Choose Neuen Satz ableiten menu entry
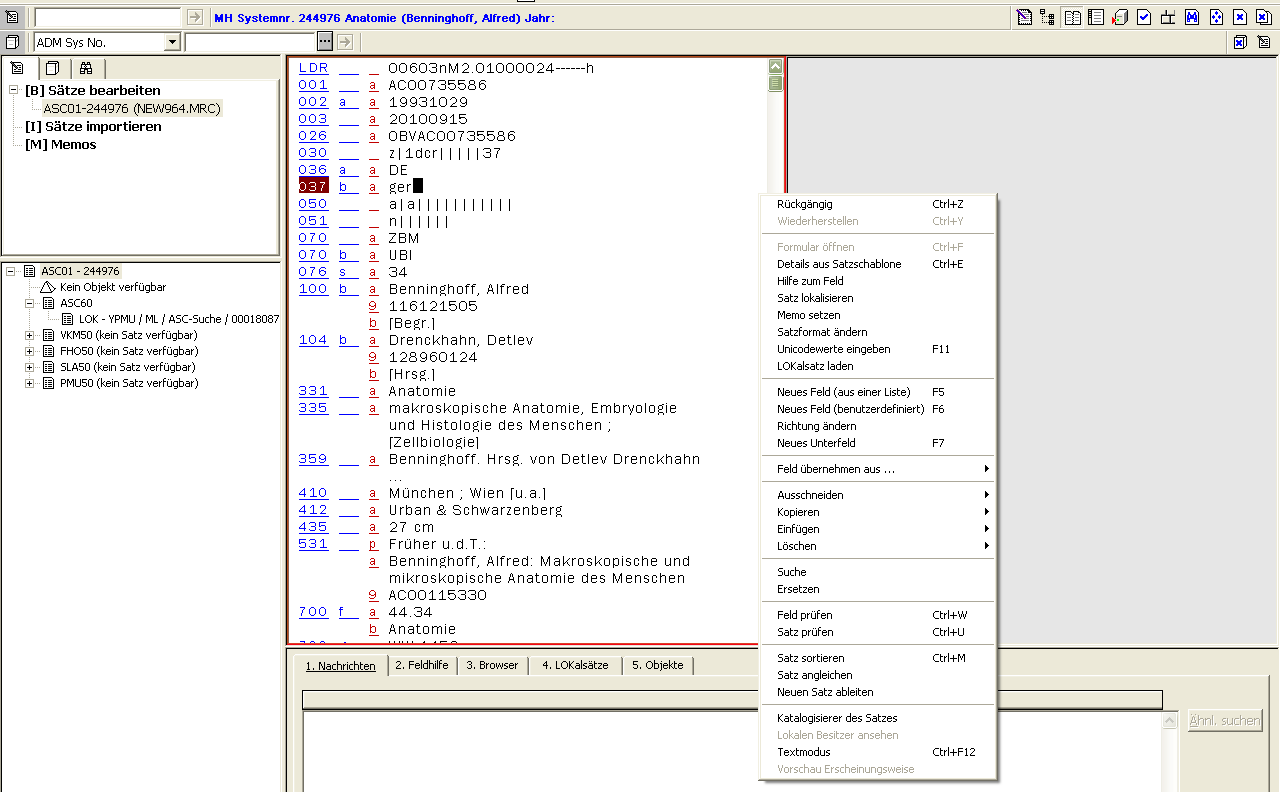 pos(877,692)
